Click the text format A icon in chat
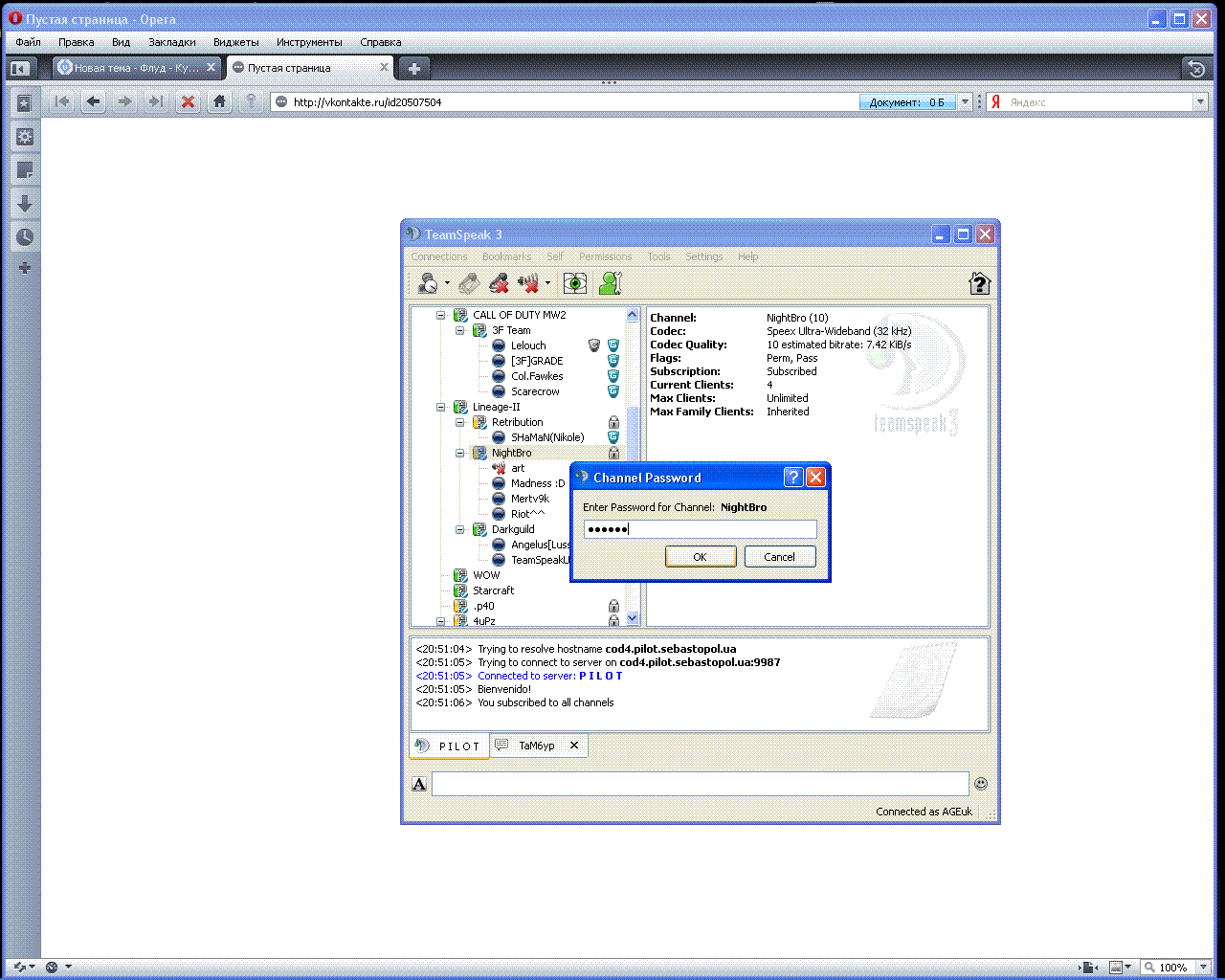The image size is (1225, 980). (x=419, y=784)
